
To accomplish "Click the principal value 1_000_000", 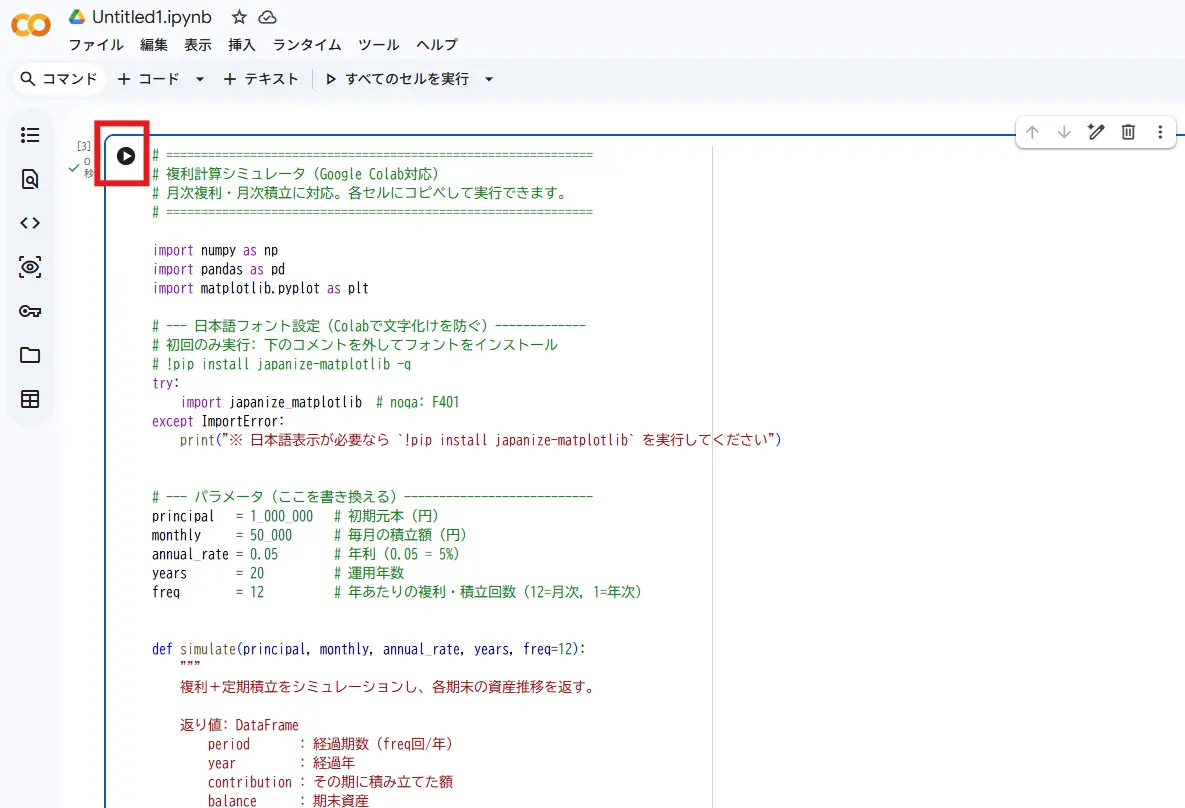I will (281, 516).
